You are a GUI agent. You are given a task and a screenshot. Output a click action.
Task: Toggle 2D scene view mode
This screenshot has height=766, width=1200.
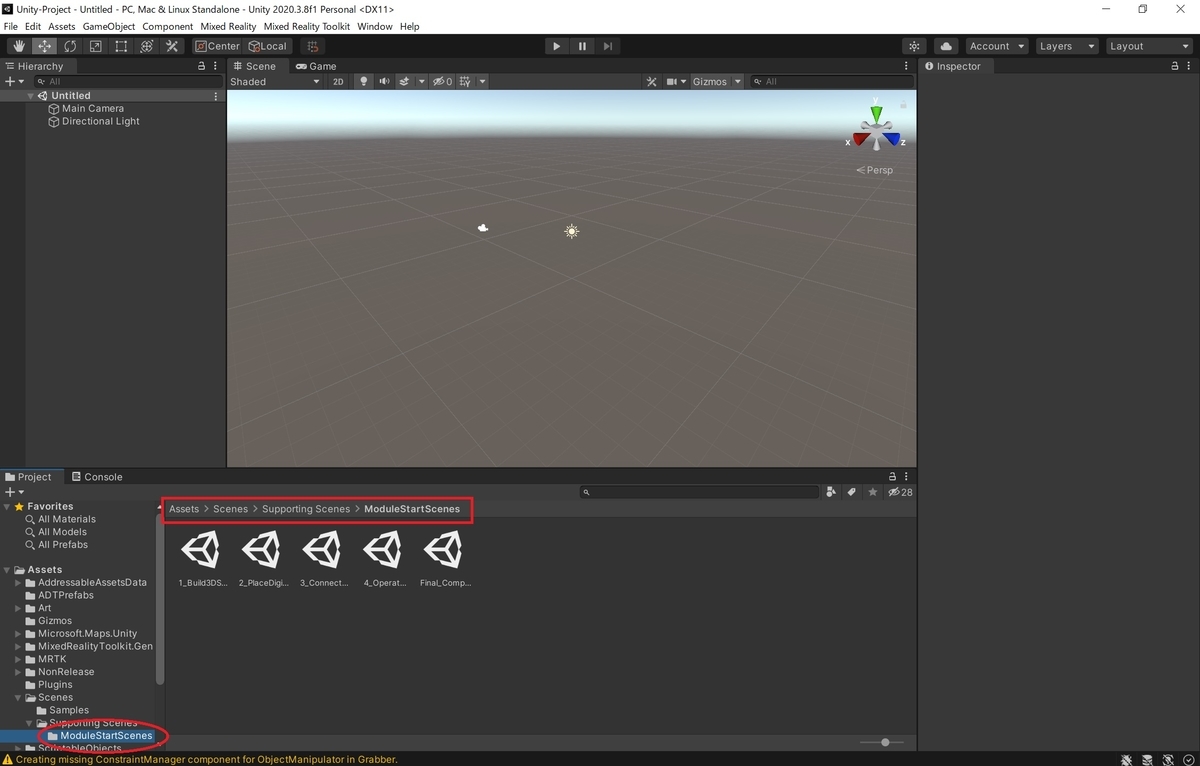click(338, 82)
